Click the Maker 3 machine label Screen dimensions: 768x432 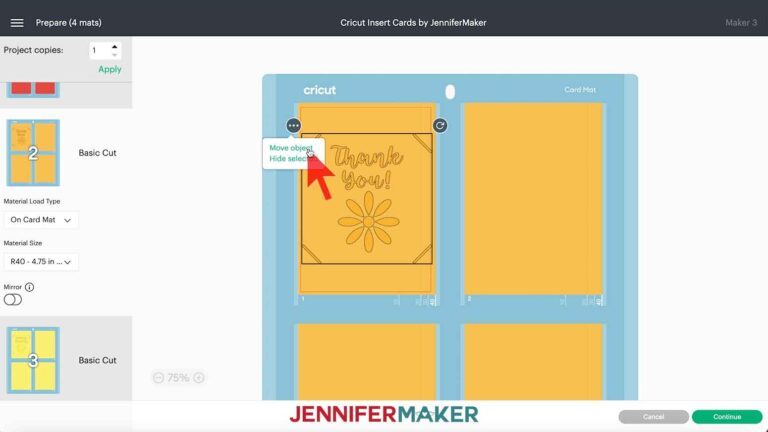741,23
